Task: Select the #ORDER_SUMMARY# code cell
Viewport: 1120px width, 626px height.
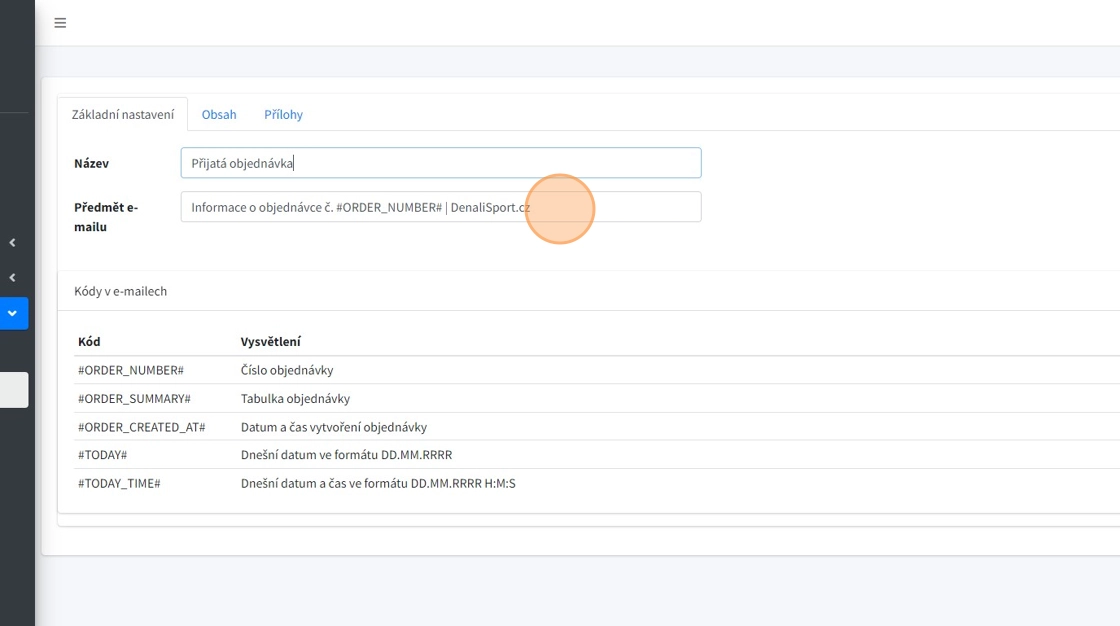Action: (134, 398)
